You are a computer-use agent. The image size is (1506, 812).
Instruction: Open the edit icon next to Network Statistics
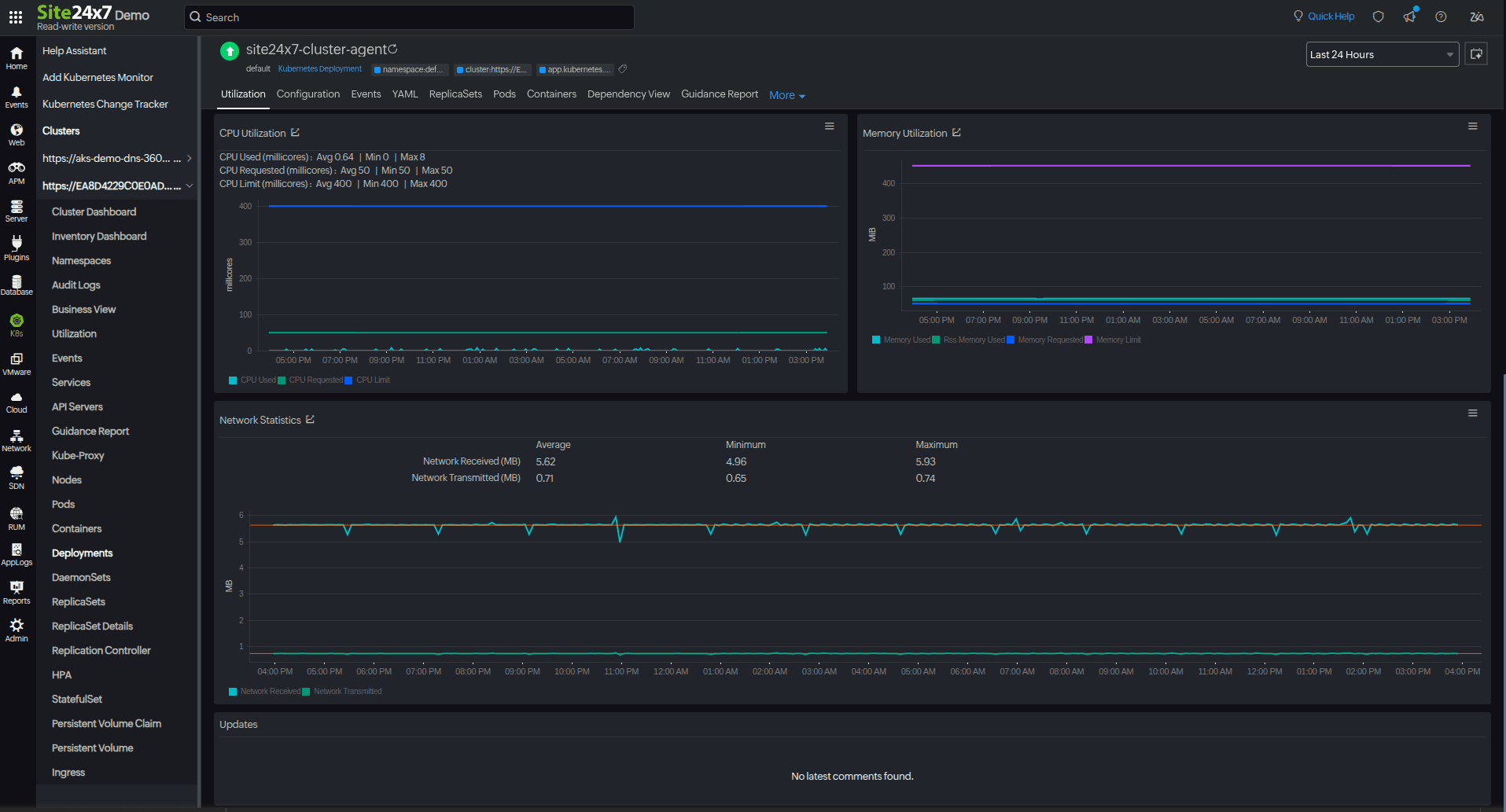coord(310,420)
